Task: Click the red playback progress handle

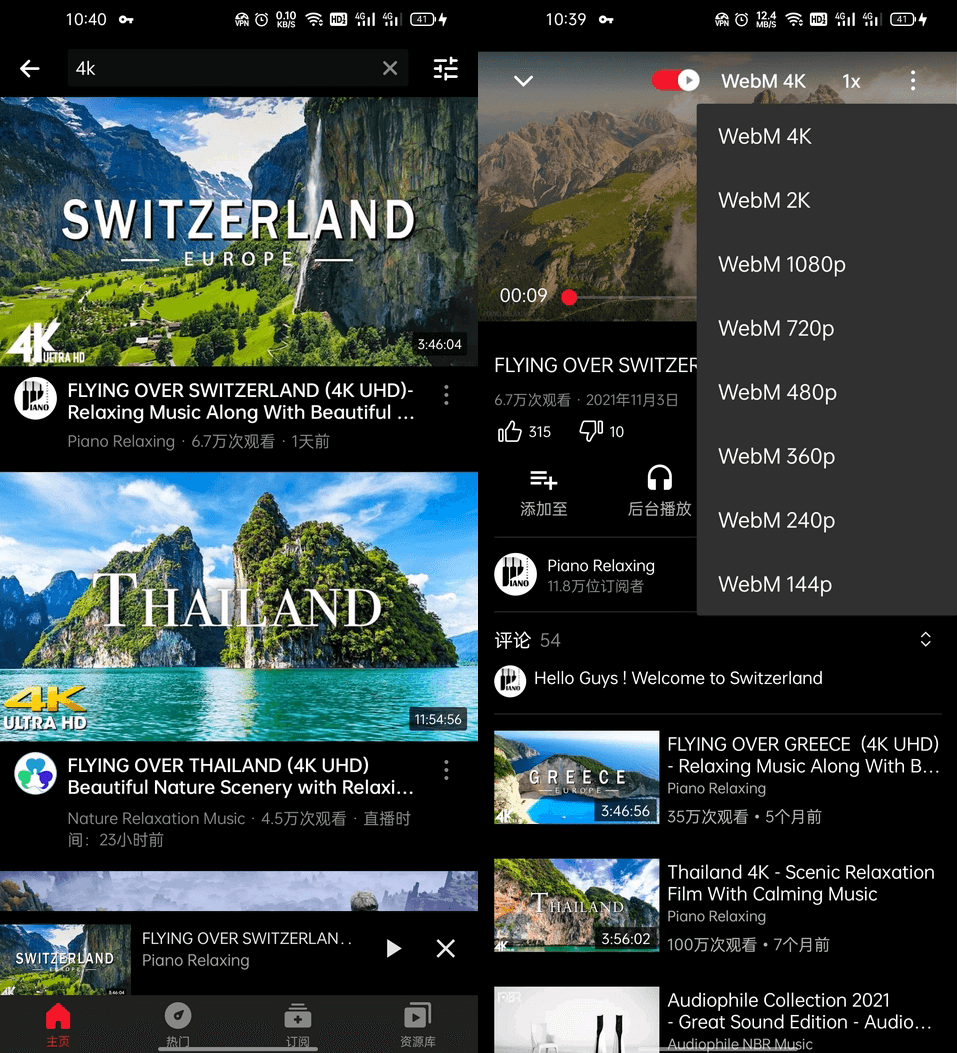Action: (569, 297)
